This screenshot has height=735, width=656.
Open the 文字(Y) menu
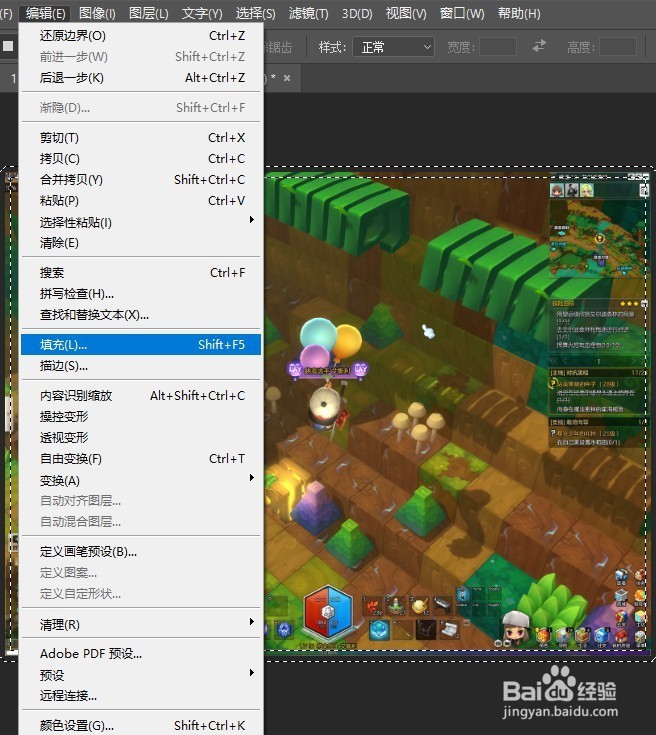202,13
